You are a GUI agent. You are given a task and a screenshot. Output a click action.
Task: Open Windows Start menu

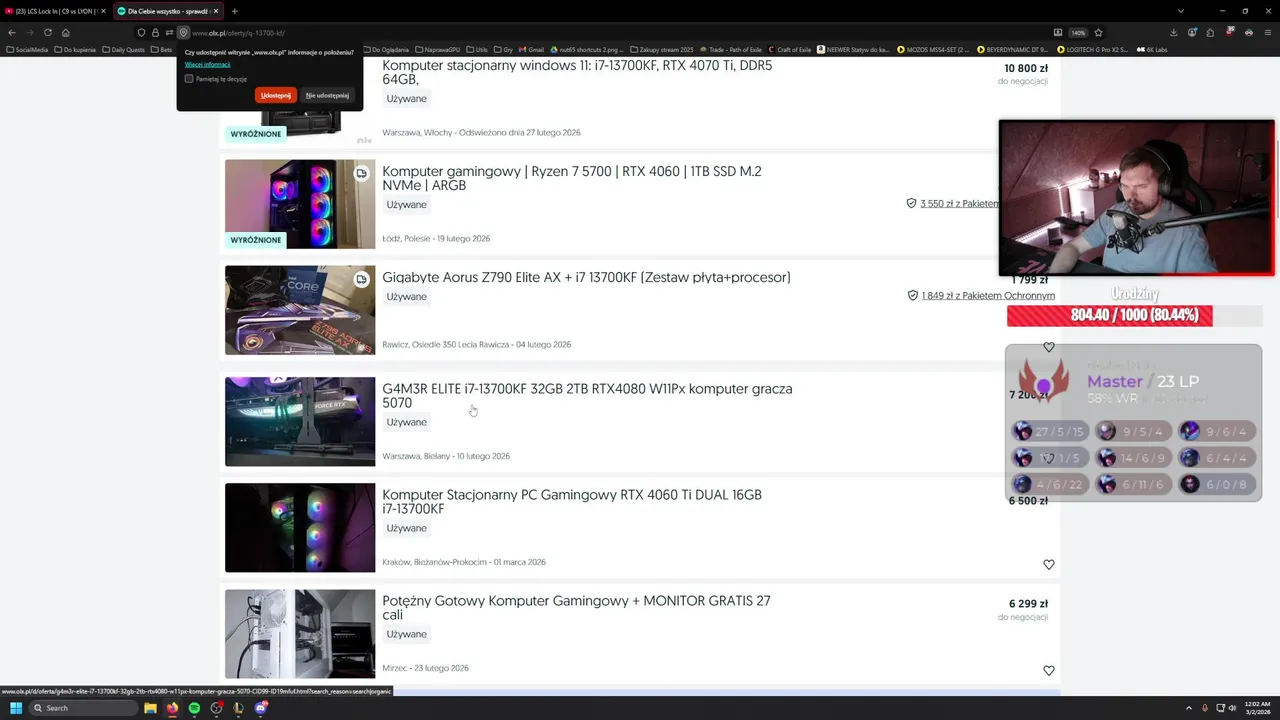(x=16, y=708)
